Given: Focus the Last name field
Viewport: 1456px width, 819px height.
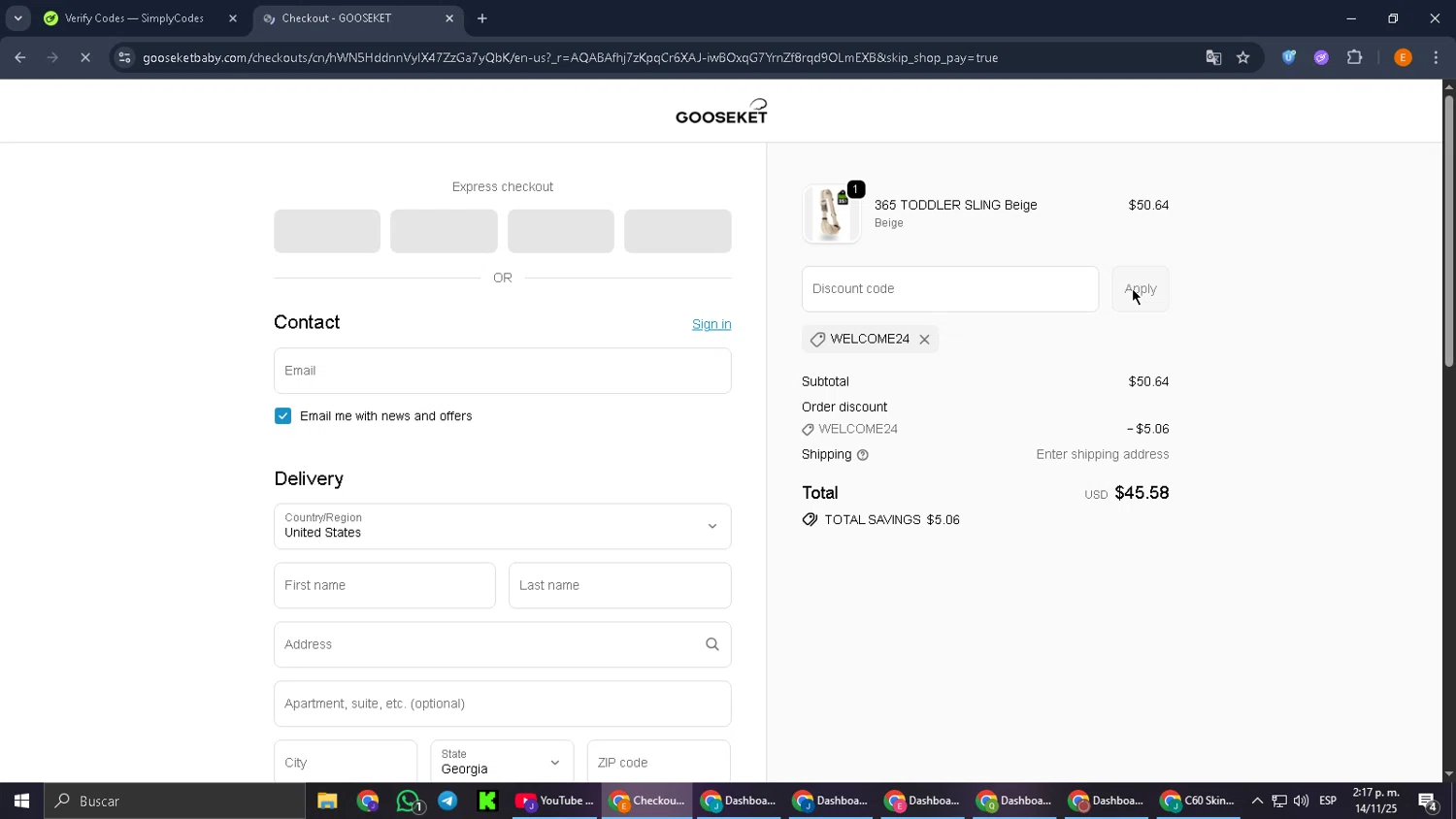Looking at the screenshot, I should click(x=620, y=585).
